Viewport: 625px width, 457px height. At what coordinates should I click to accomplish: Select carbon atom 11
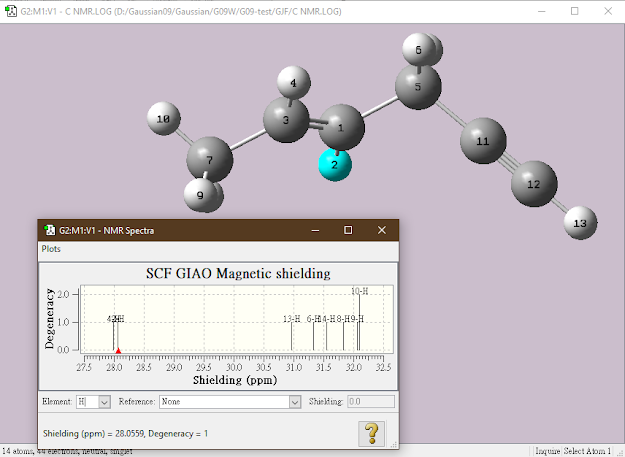[483, 141]
